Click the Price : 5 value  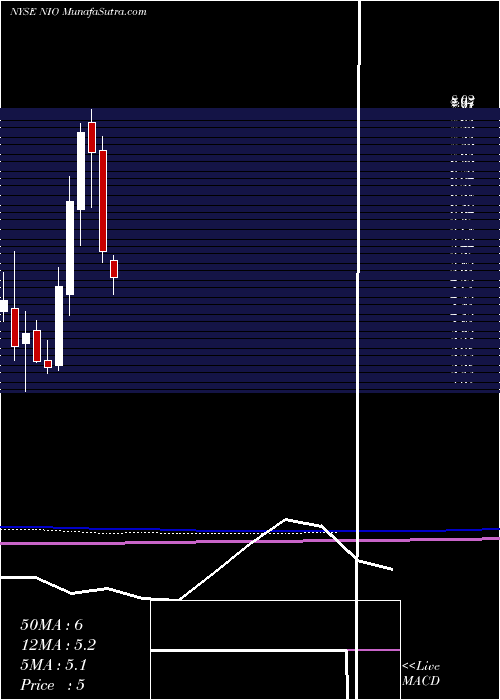52,685
